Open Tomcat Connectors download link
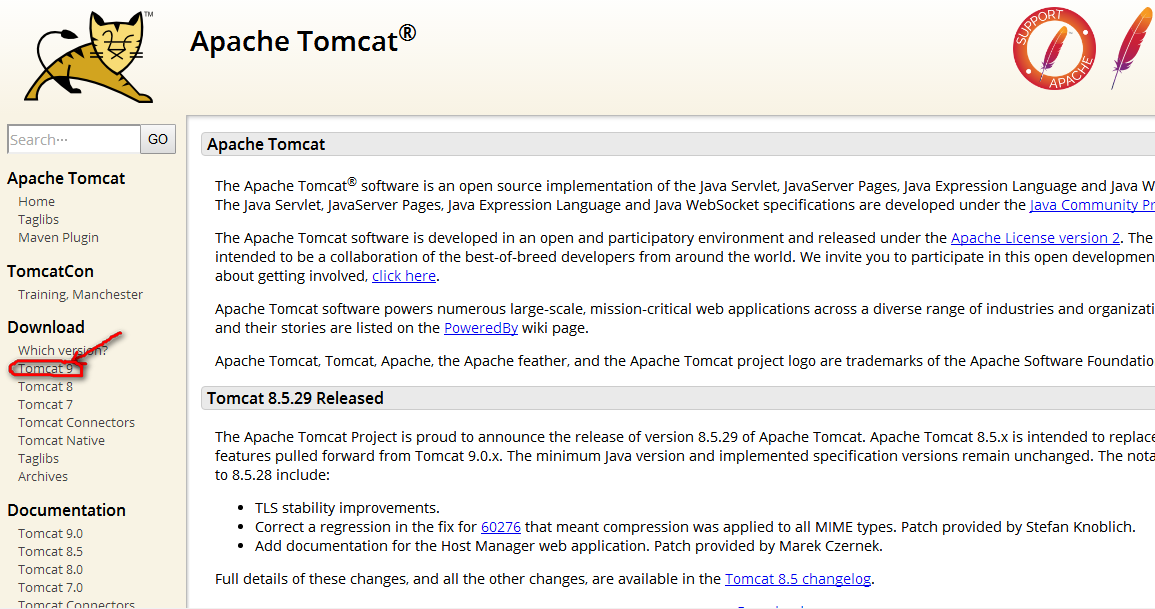 point(77,423)
